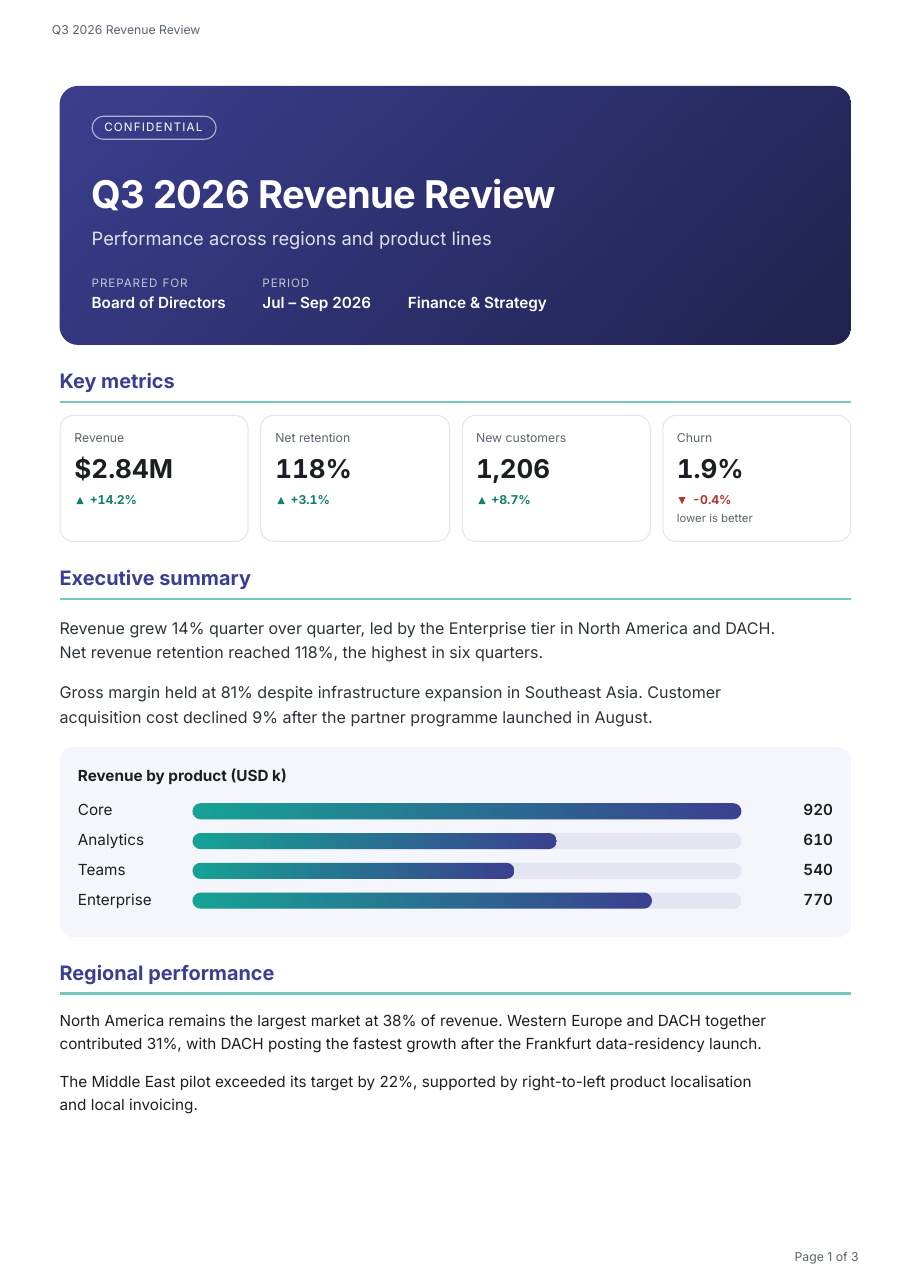Click the 'Churn' card label
This screenshot has height=1288, width=911.
695,438
